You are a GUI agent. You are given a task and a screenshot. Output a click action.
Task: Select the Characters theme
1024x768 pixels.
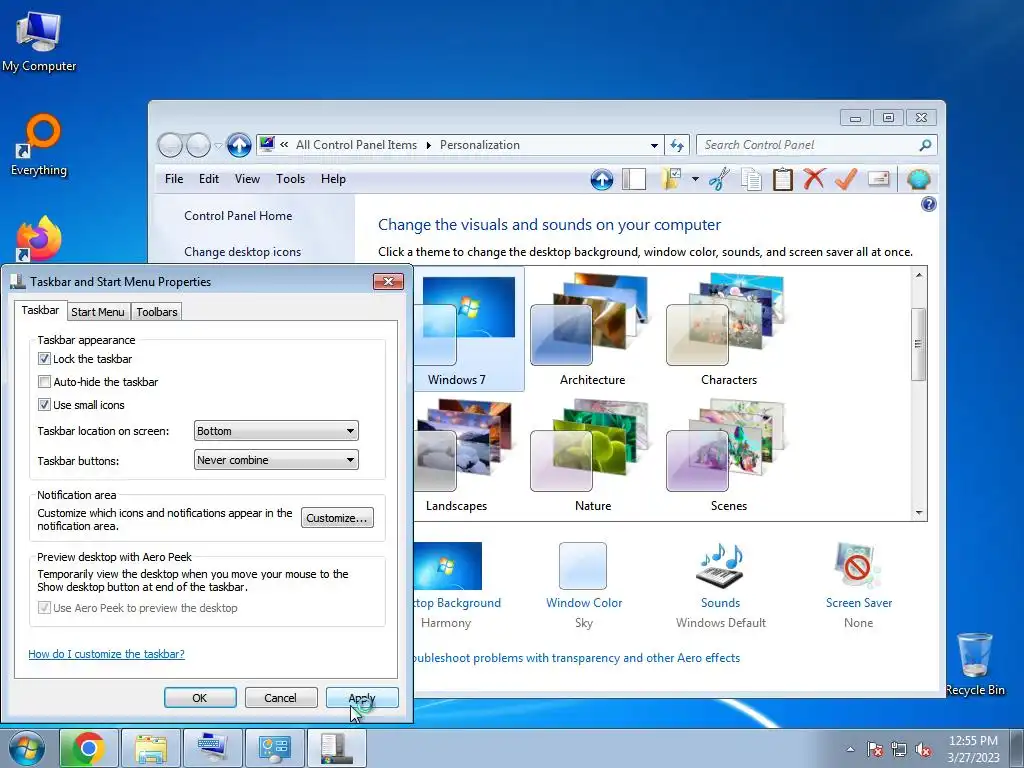click(728, 329)
